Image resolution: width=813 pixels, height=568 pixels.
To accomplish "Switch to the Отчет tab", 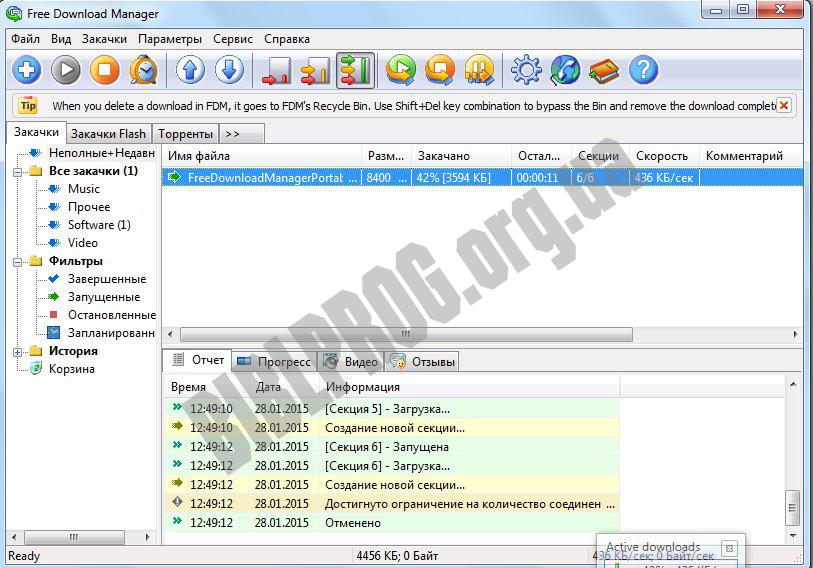I will [x=198, y=360].
